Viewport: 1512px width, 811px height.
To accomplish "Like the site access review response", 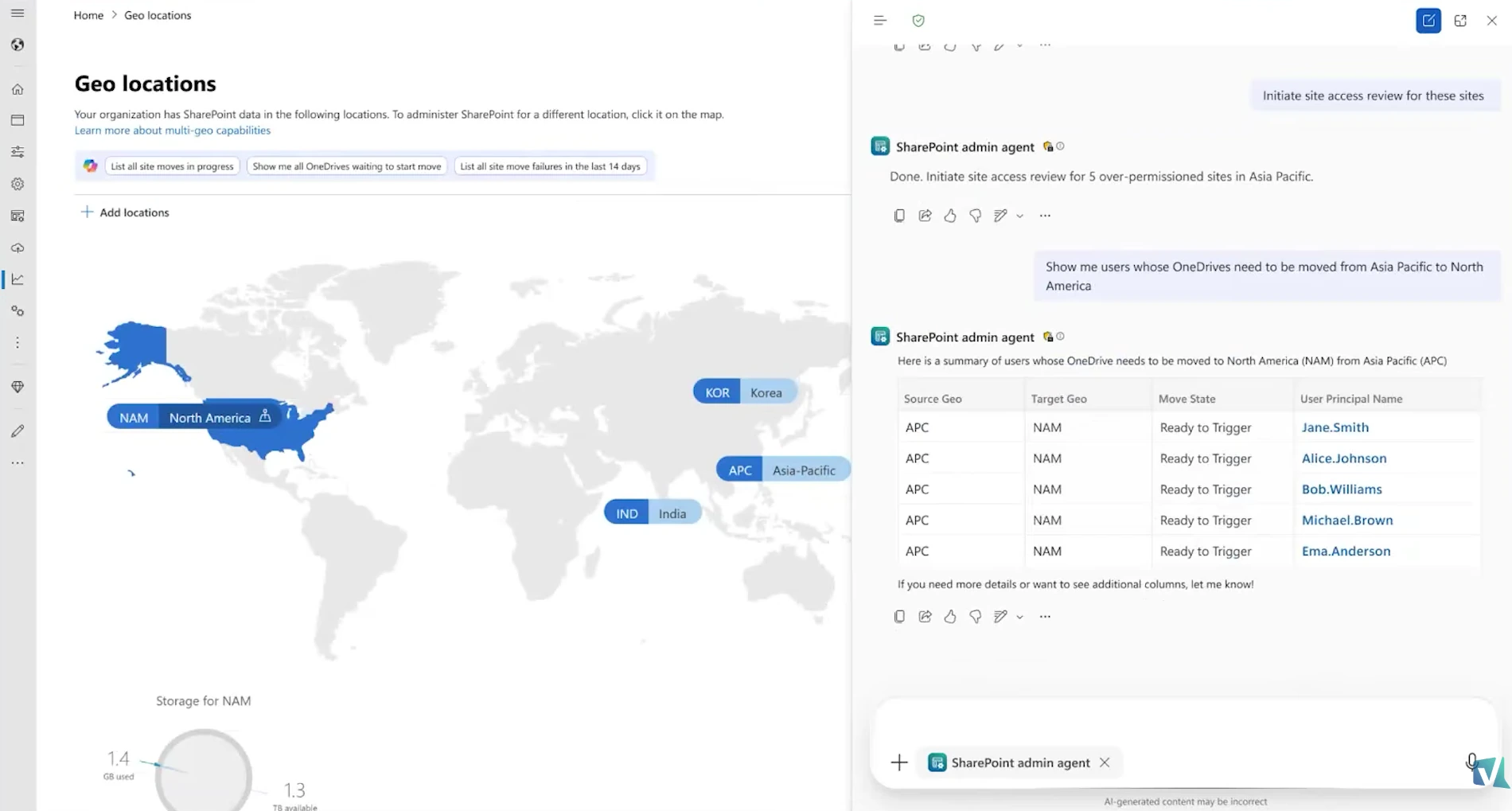I will (950, 216).
